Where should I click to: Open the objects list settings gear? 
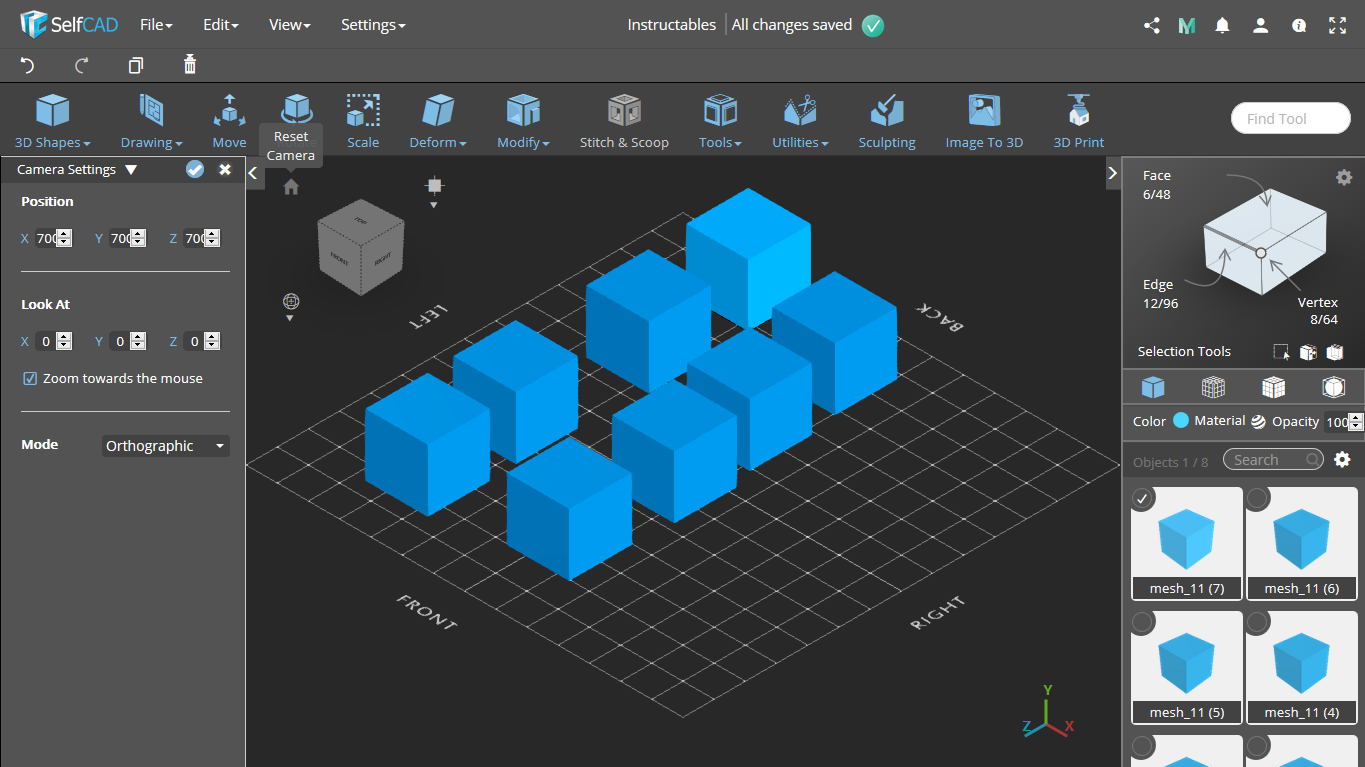pos(1343,459)
